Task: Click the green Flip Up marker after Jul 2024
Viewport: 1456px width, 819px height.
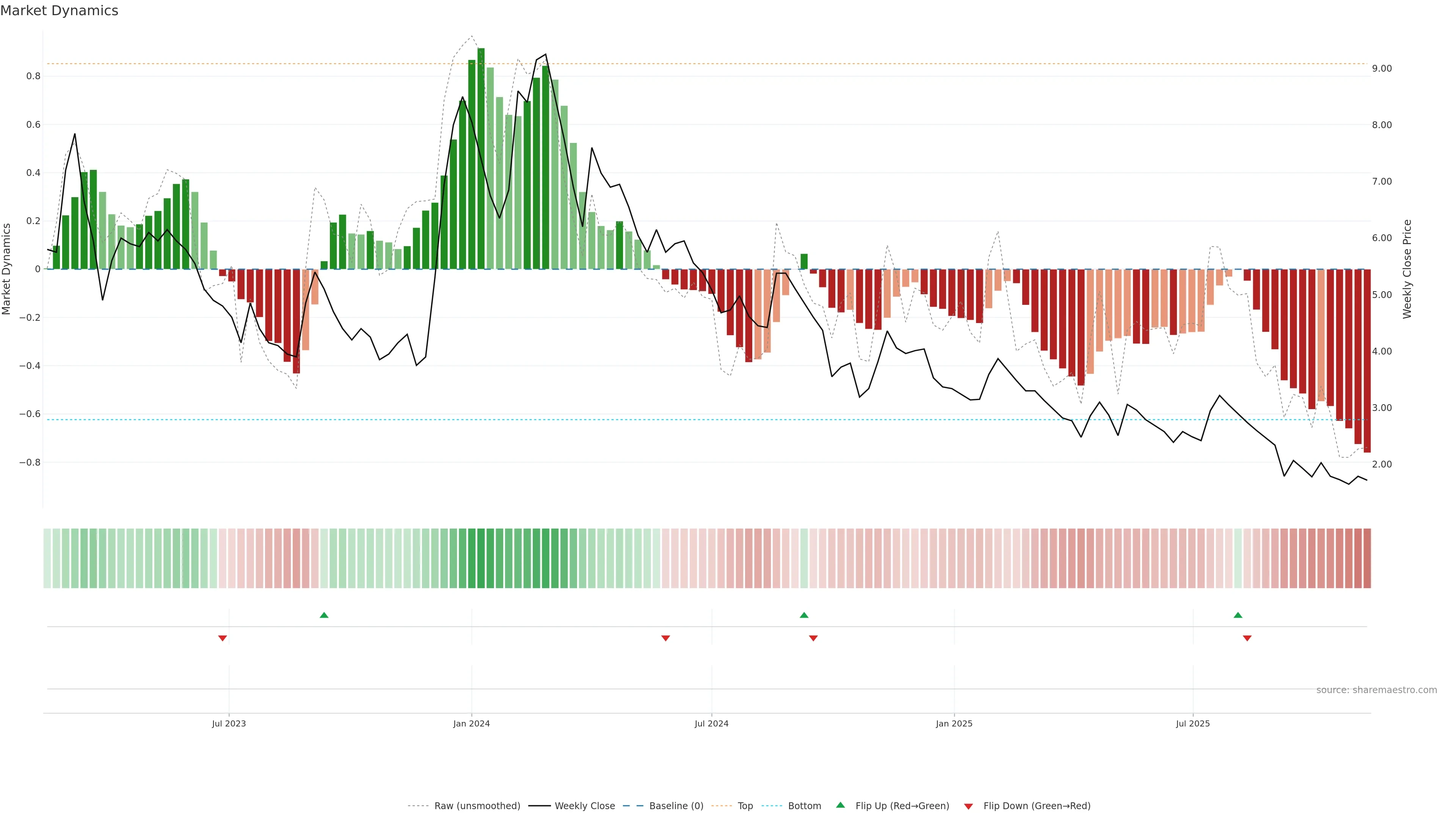Action: point(804,615)
